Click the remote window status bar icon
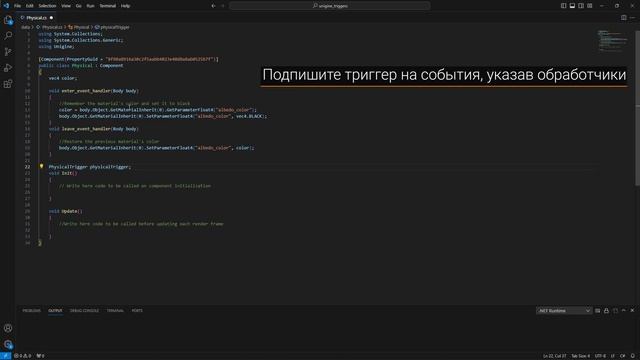Image resolution: width=640 pixels, height=360 pixels. pos(5,356)
